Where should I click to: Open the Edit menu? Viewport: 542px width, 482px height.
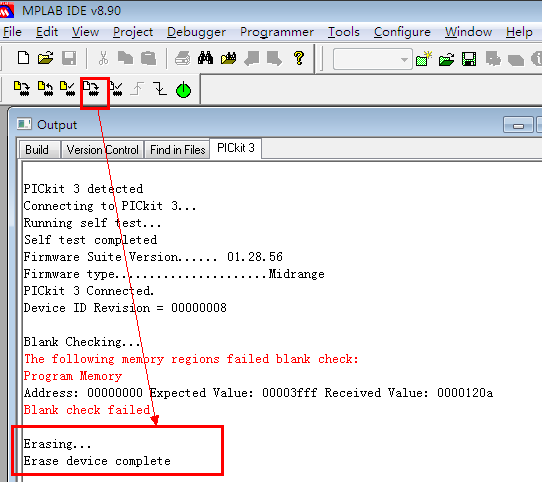tap(47, 32)
